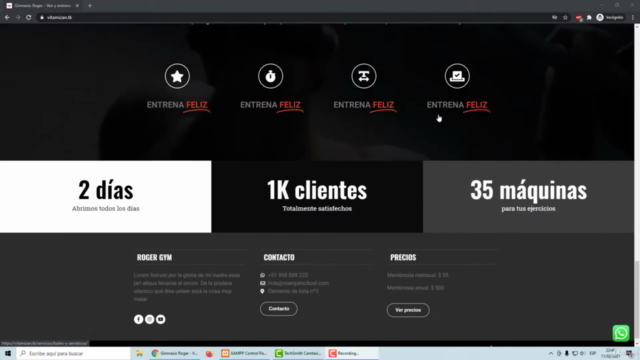The image size is (640, 360).
Task: Click the page vertical scrollbar thumb
Action: [x=637, y=300]
